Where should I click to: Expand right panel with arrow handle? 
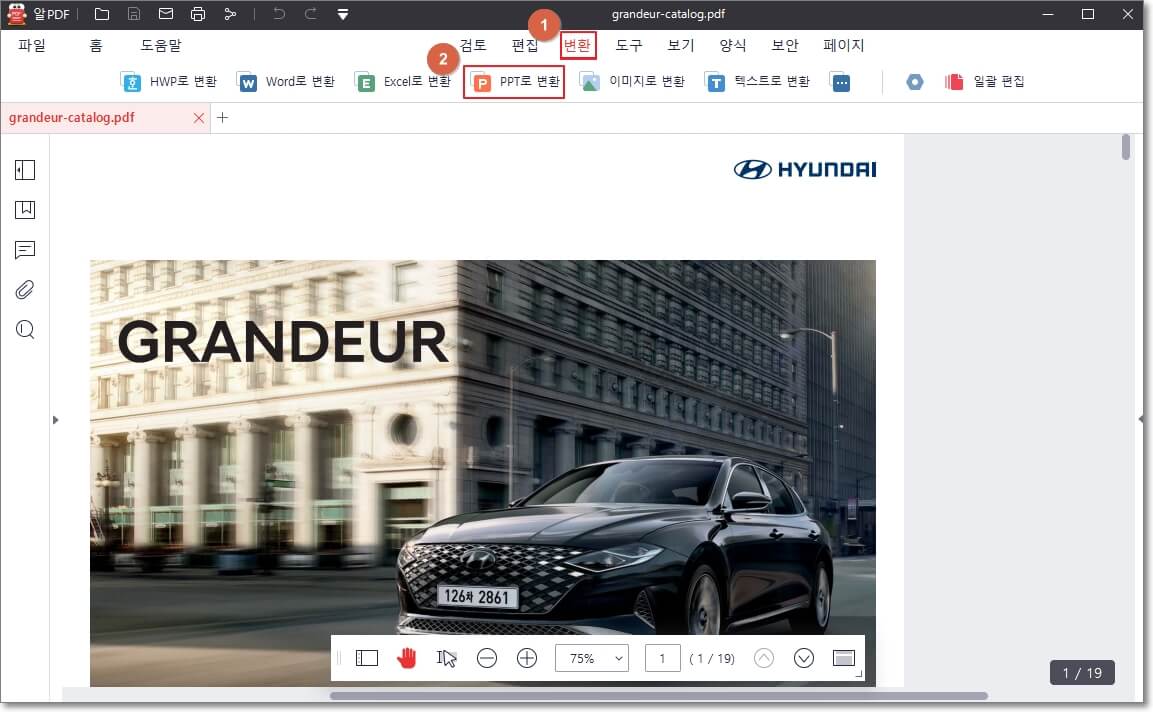(1141, 419)
